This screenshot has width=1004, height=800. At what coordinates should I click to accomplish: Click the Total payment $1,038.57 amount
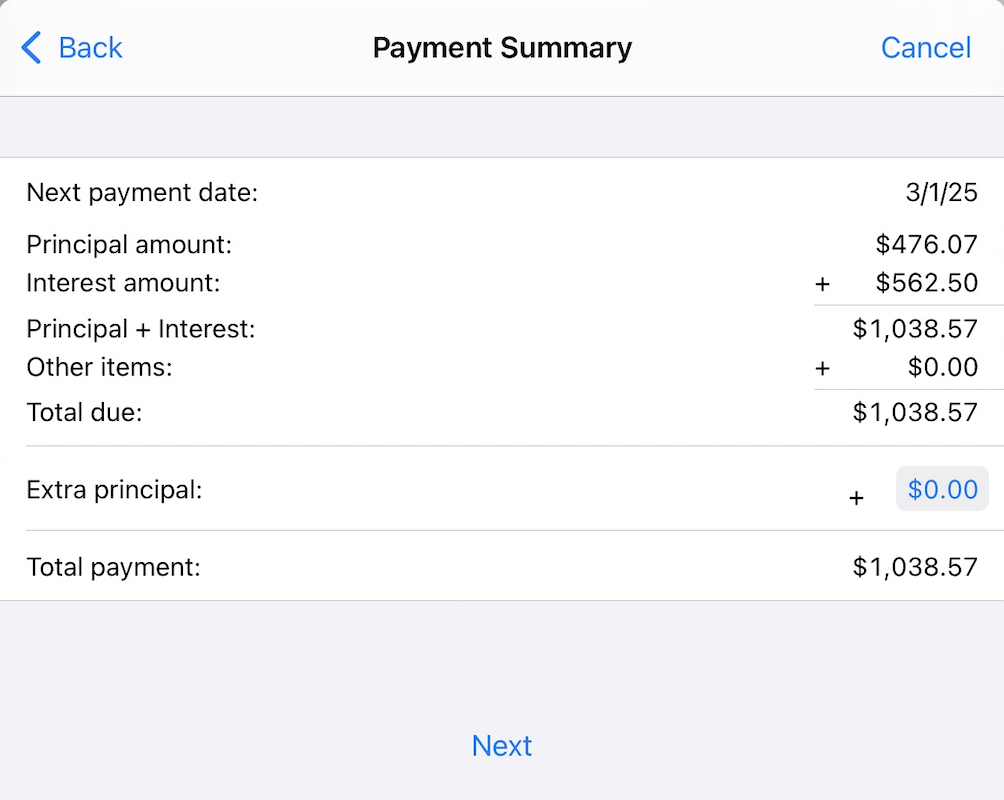tap(915, 568)
